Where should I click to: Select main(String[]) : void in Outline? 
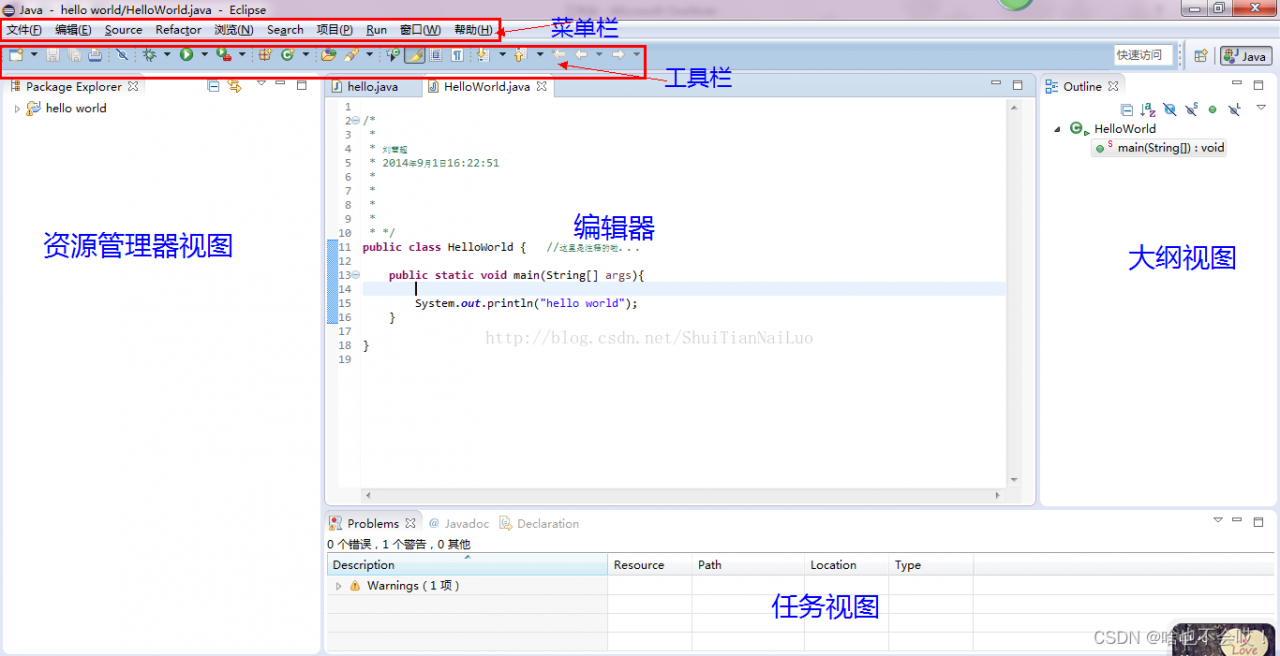click(x=1159, y=148)
